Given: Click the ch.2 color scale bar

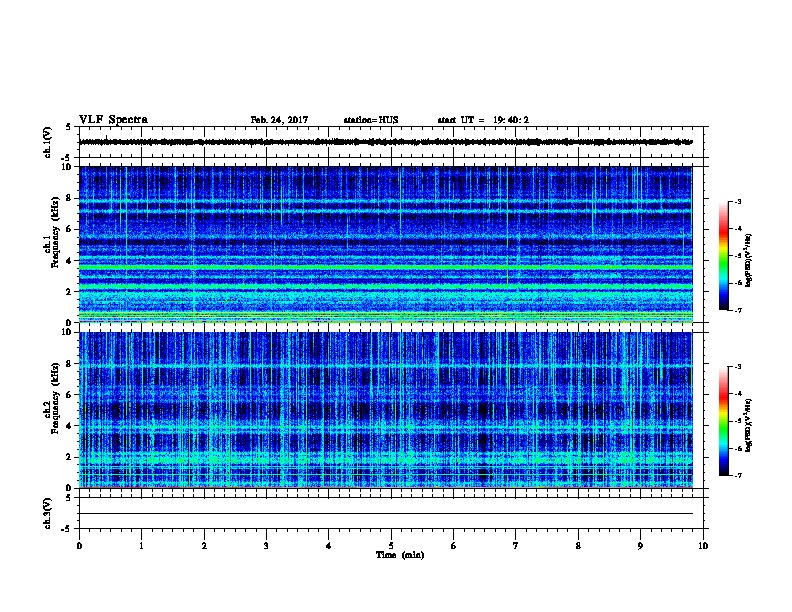Looking at the screenshot, I should coord(724,421).
